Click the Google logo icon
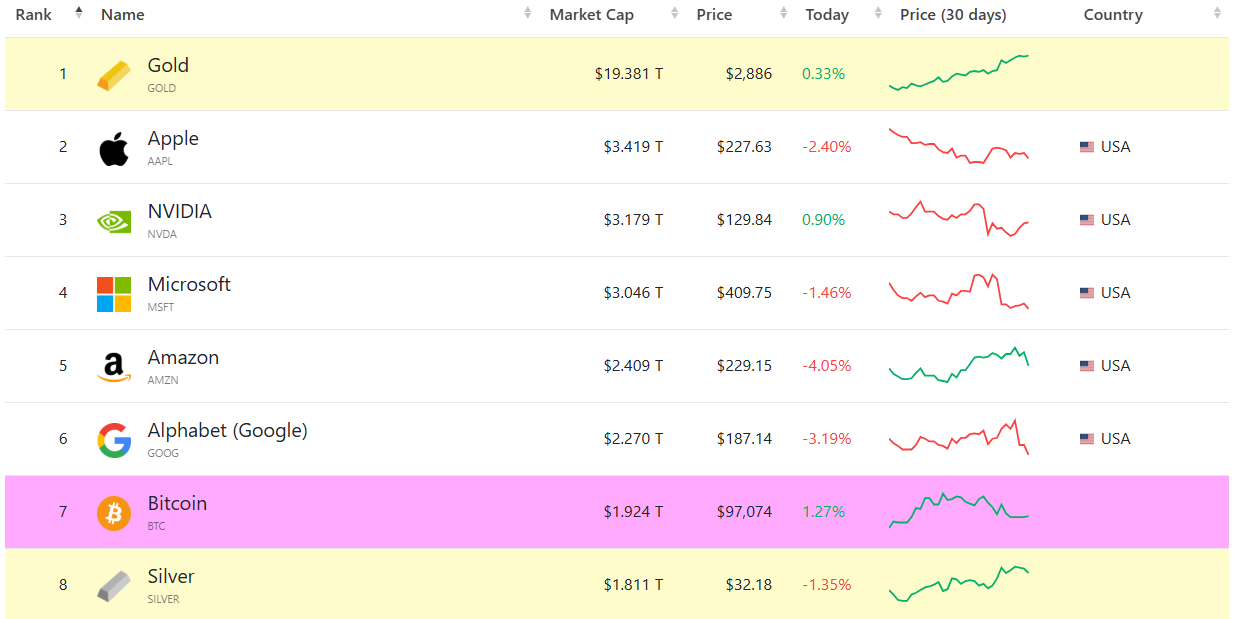Image resolution: width=1237 pixels, height=619 pixels. click(114, 440)
